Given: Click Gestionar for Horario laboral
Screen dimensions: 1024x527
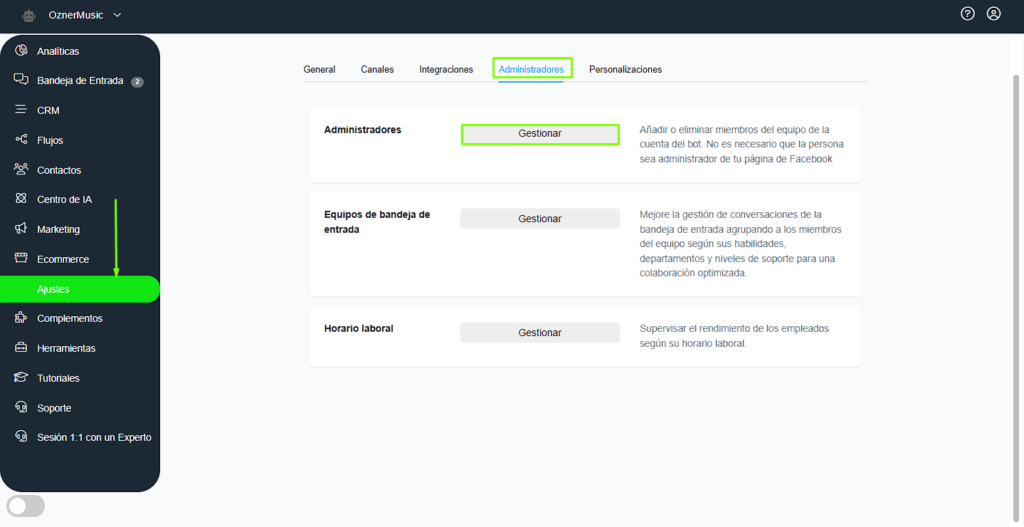Looking at the screenshot, I should 540,333.
